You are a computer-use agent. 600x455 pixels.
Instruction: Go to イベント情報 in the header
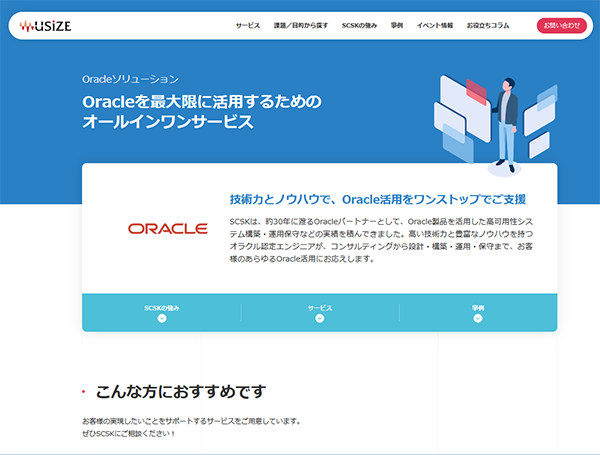(435, 26)
